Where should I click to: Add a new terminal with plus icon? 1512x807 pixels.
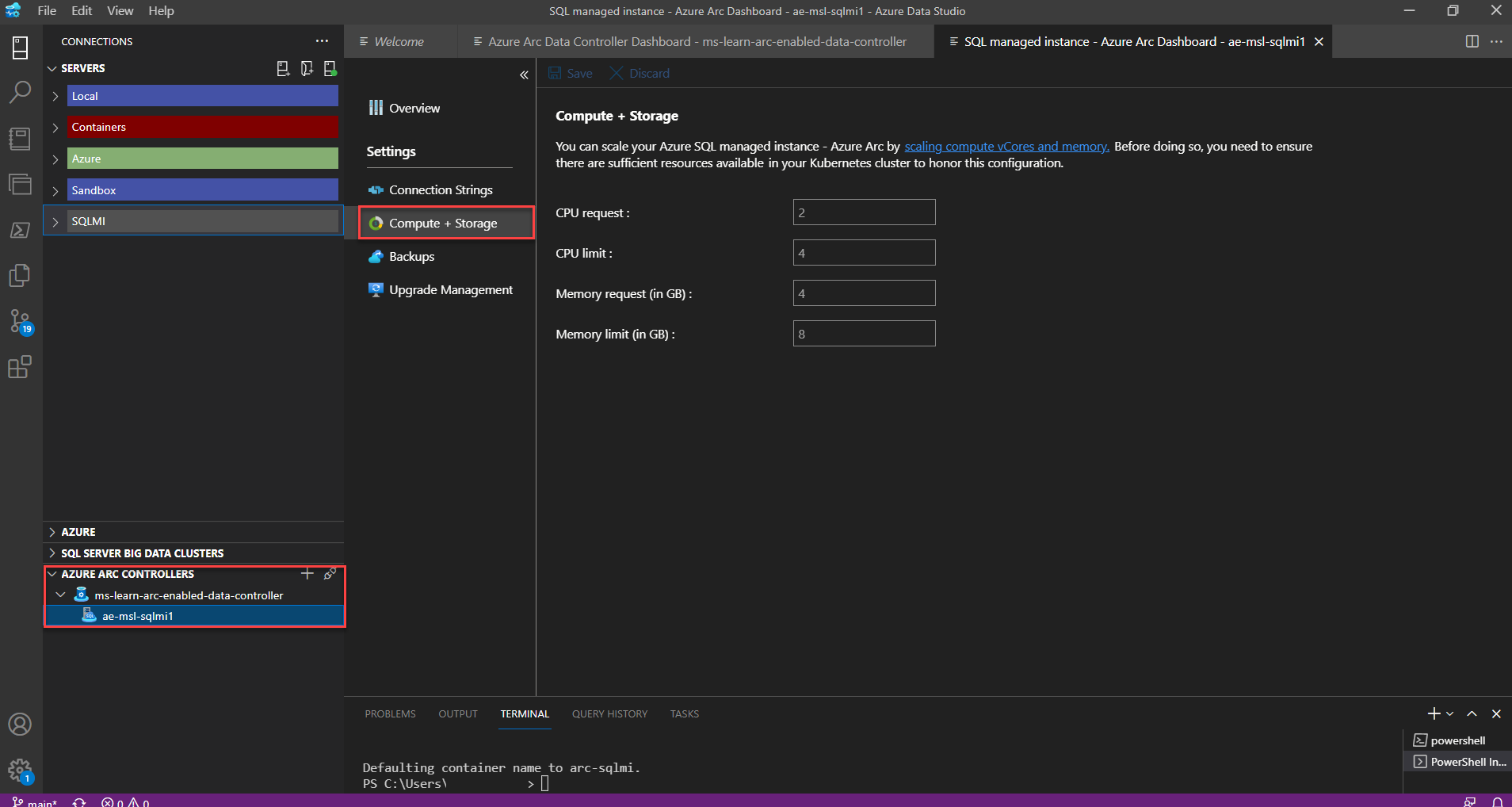pos(1434,713)
